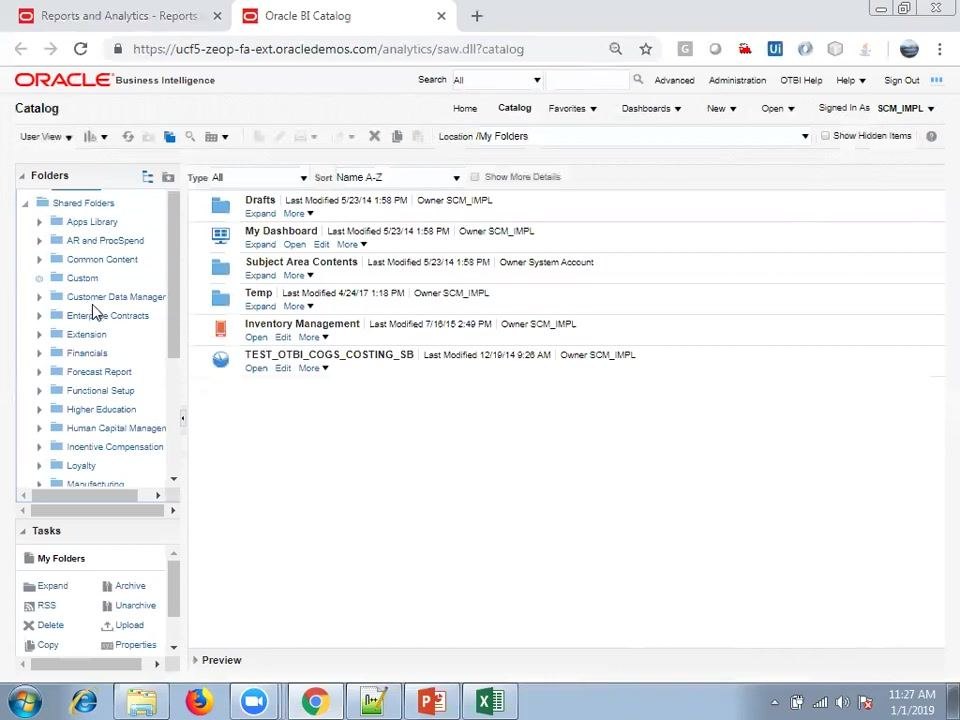The image size is (960, 720).
Task: Expand the Financials folder node
Action: (39, 353)
